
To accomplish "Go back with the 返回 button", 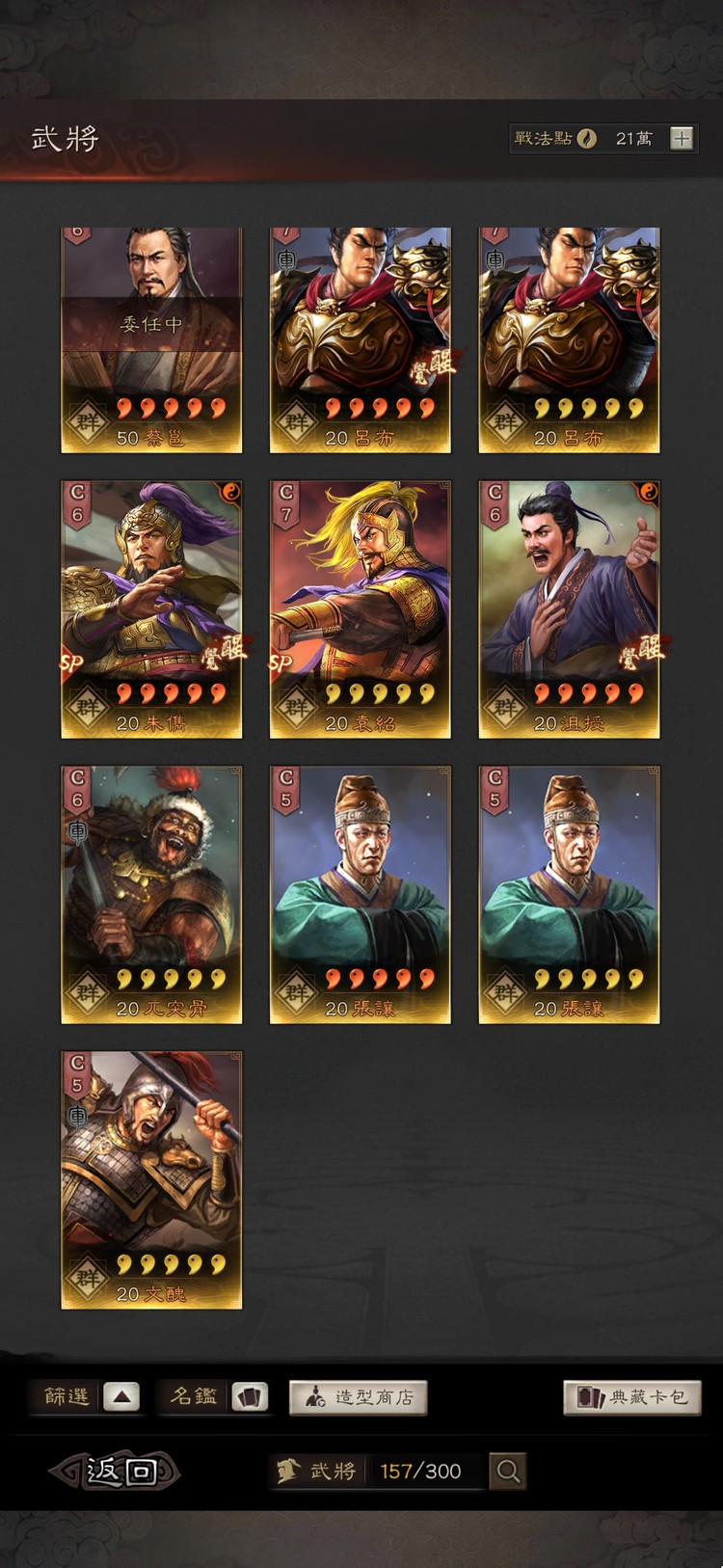I will coord(116,1471).
